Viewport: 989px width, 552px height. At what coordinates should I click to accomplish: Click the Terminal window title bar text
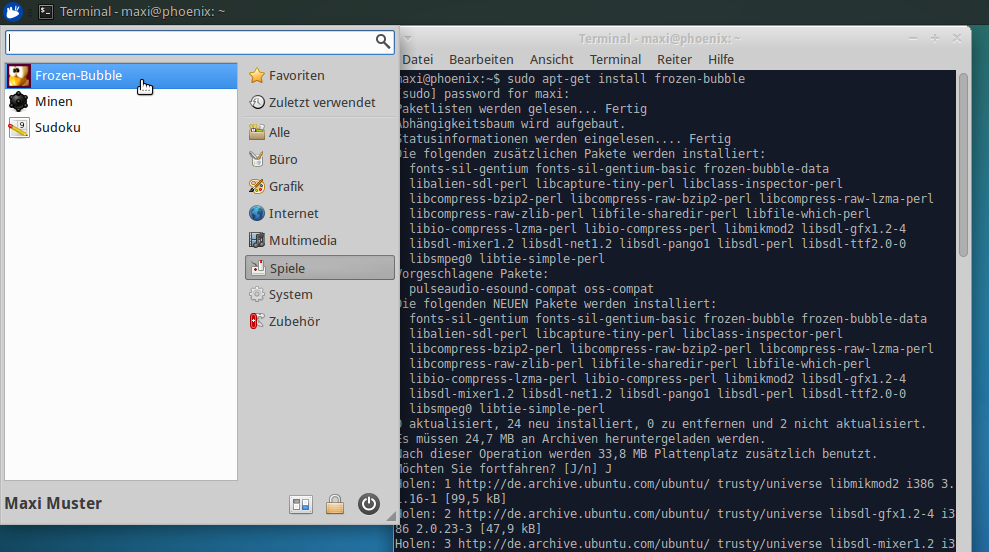click(x=660, y=38)
